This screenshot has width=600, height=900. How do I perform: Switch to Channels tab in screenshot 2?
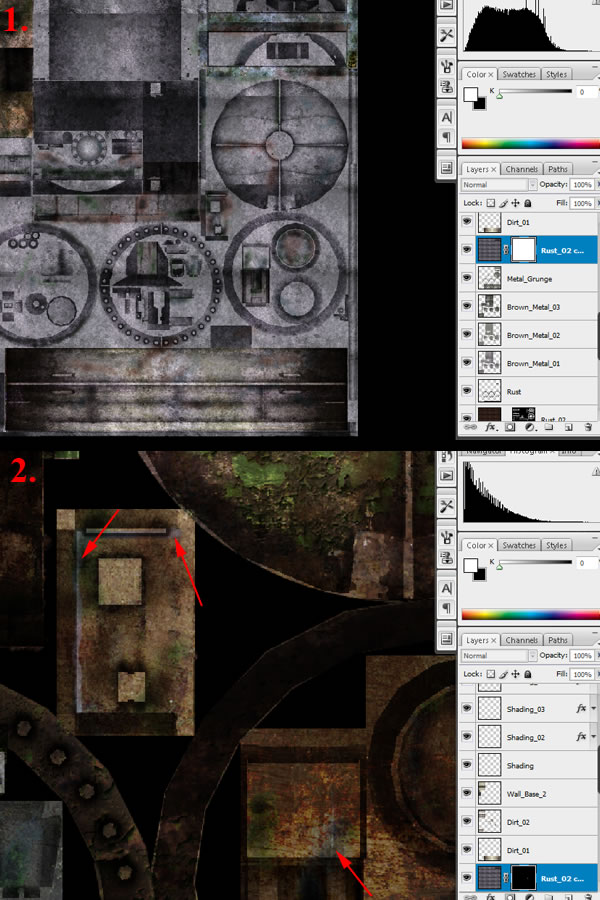521,639
